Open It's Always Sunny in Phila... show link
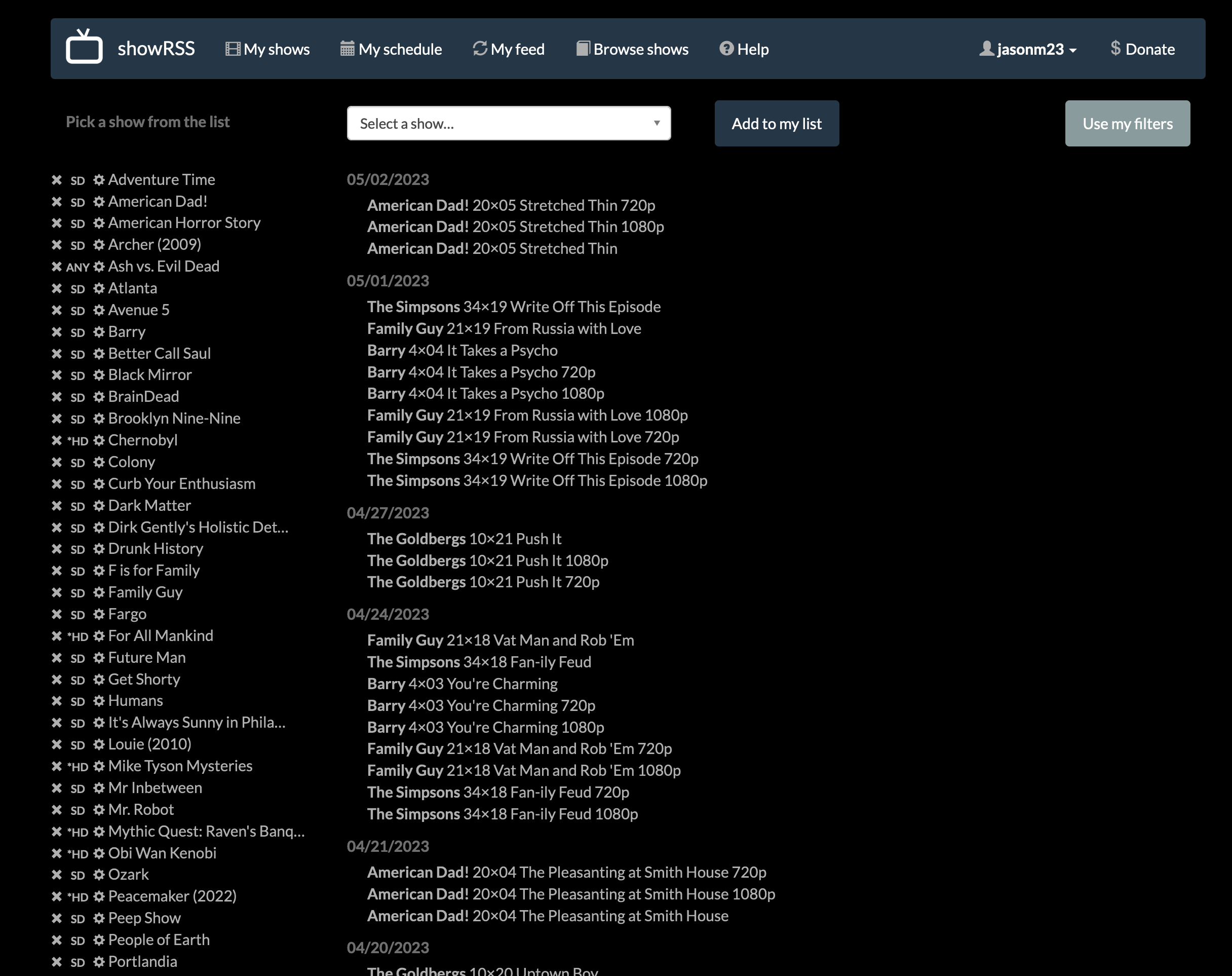The image size is (1232, 976). 197,722
